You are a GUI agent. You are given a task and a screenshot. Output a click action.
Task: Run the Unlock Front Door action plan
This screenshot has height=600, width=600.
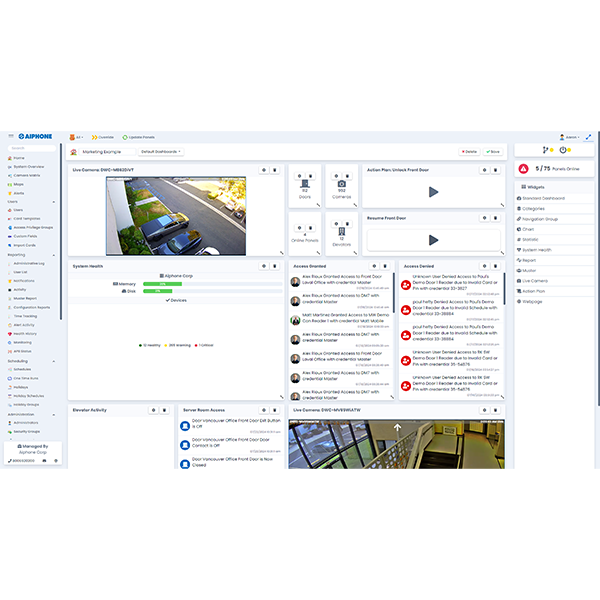[x=433, y=192]
